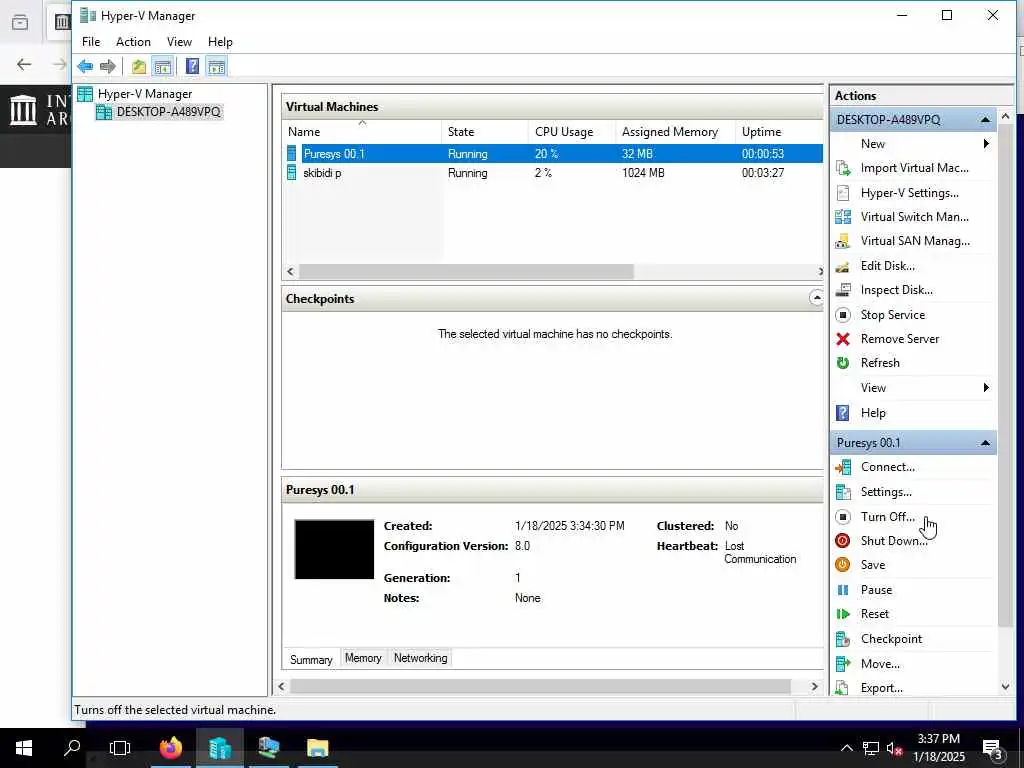This screenshot has height=768, width=1024.
Task: Click the Virtual SAN Manager icon
Action: pyautogui.click(x=843, y=241)
